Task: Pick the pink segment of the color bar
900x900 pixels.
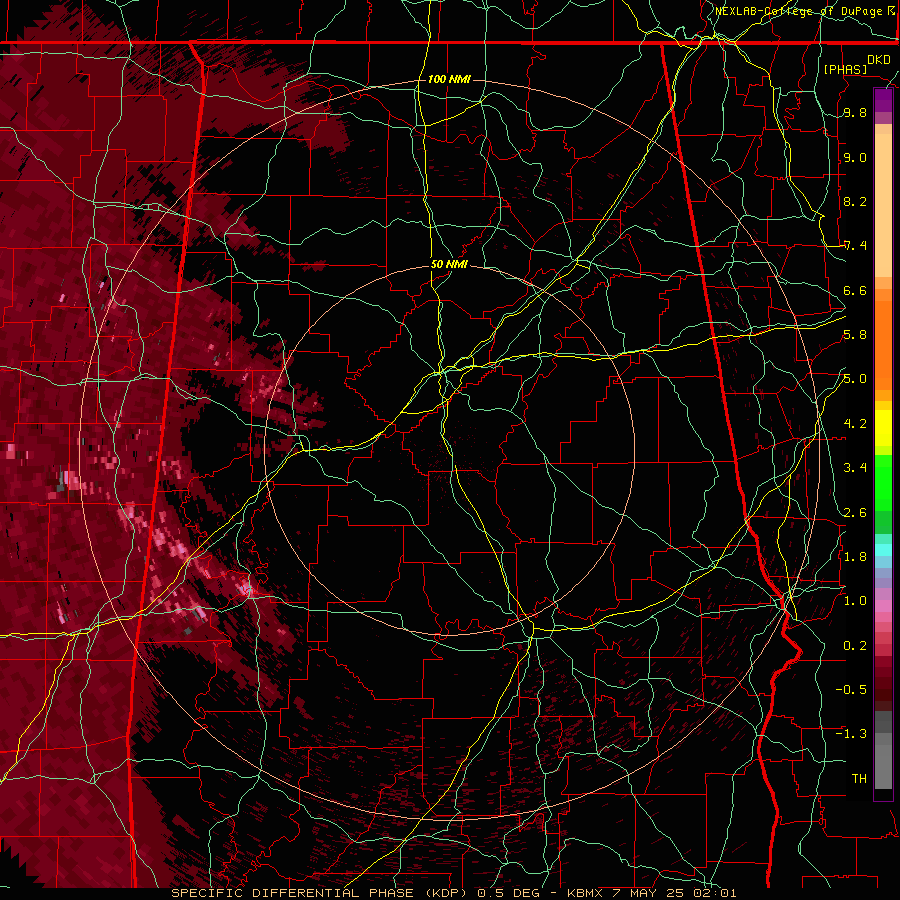Action: click(883, 607)
